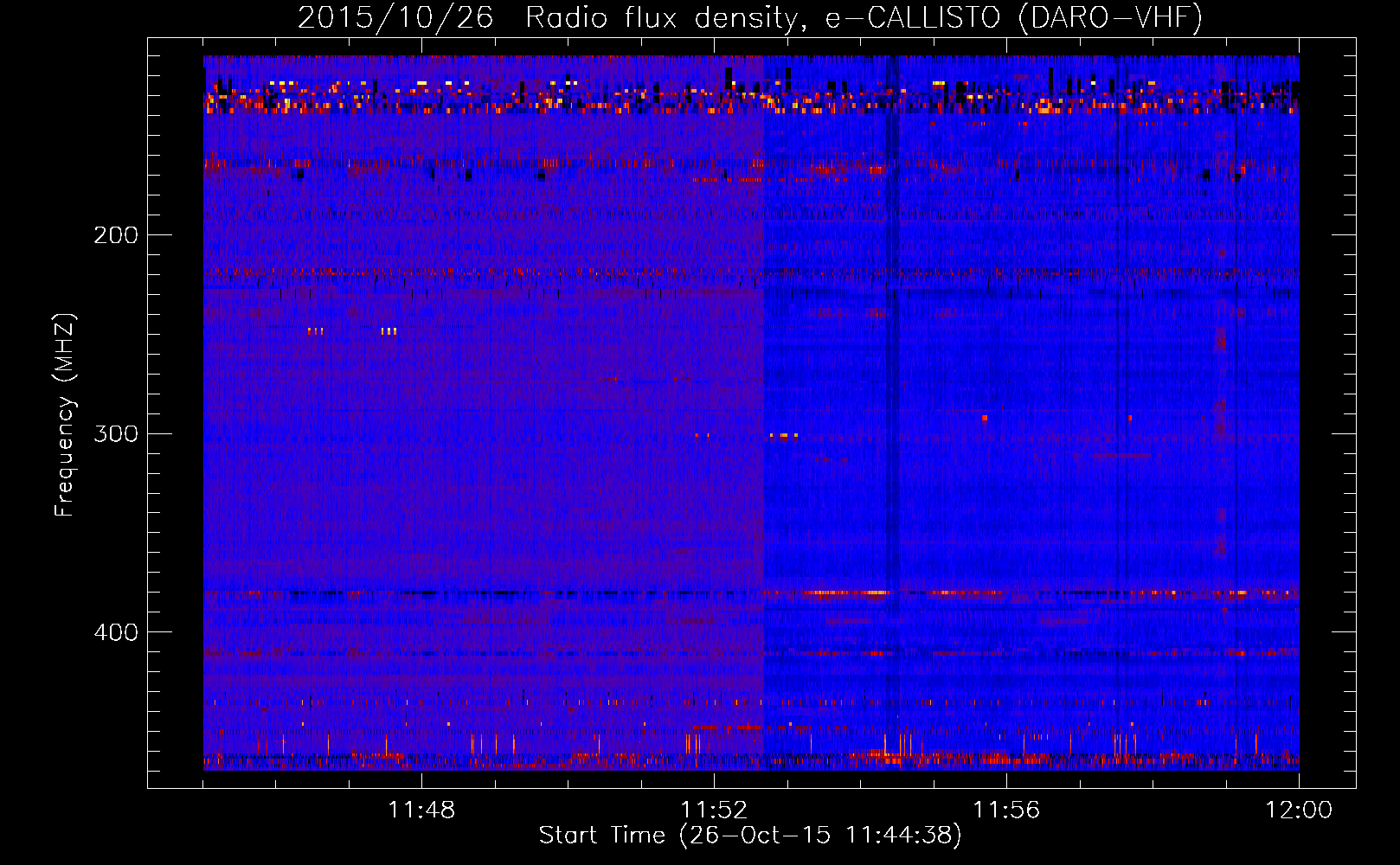Click the 'Start Time (26-Oct-15 11:44:38)' label
The image size is (1400, 865).
click(x=750, y=836)
